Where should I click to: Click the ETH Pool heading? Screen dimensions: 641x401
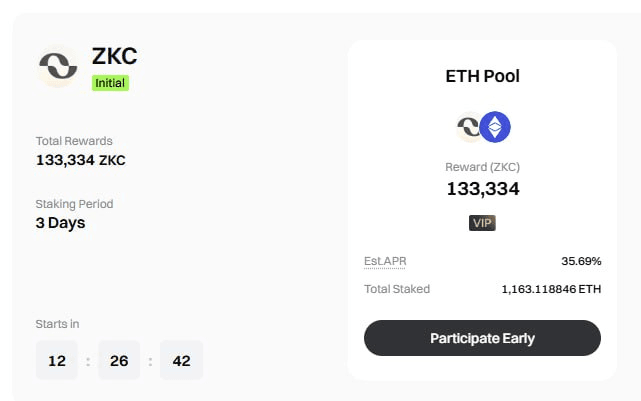[x=482, y=76]
